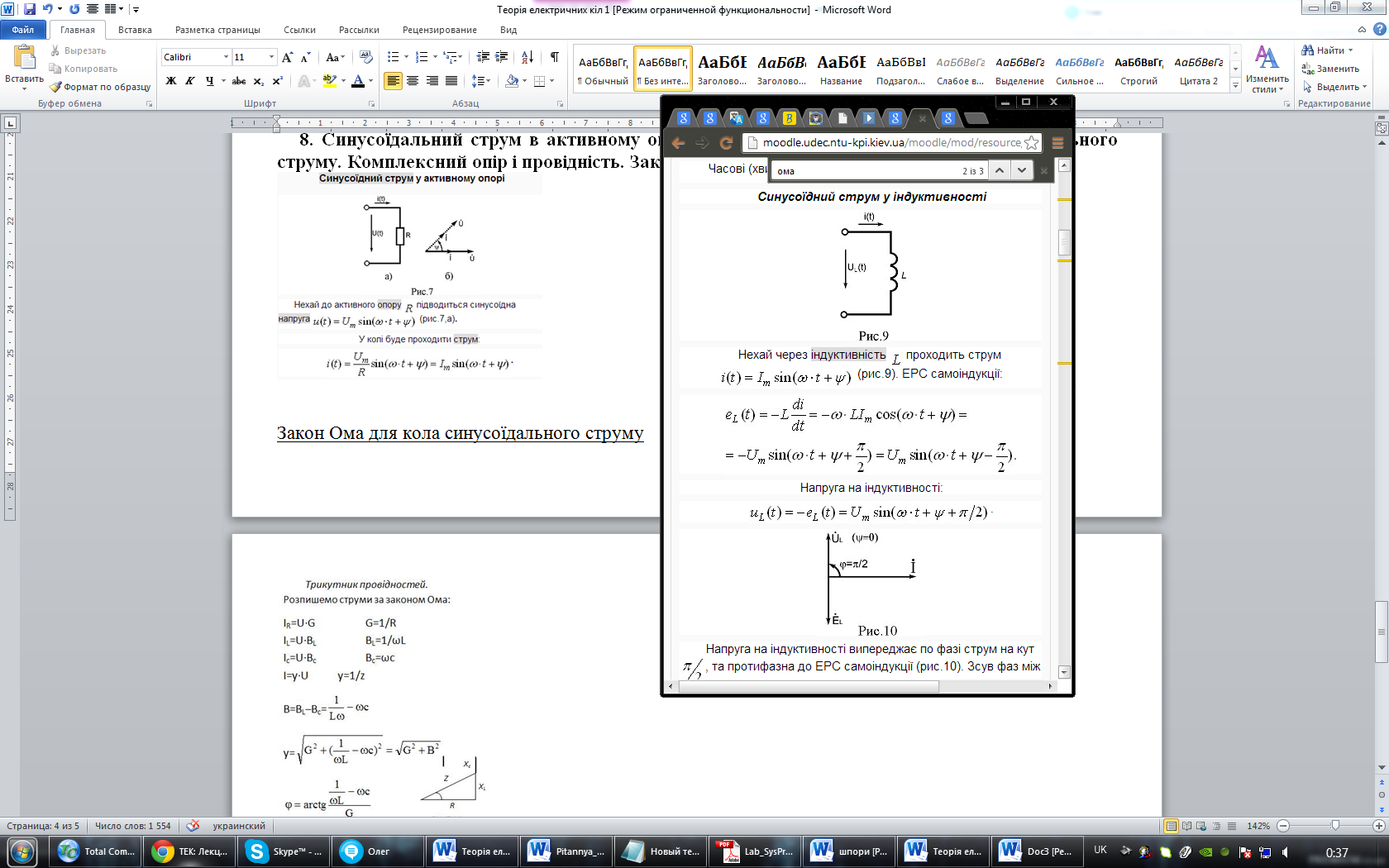The width and height of the screenshot is (1389, 868).
Task: Apply superscript formatting
Action: tap(277, 81)
